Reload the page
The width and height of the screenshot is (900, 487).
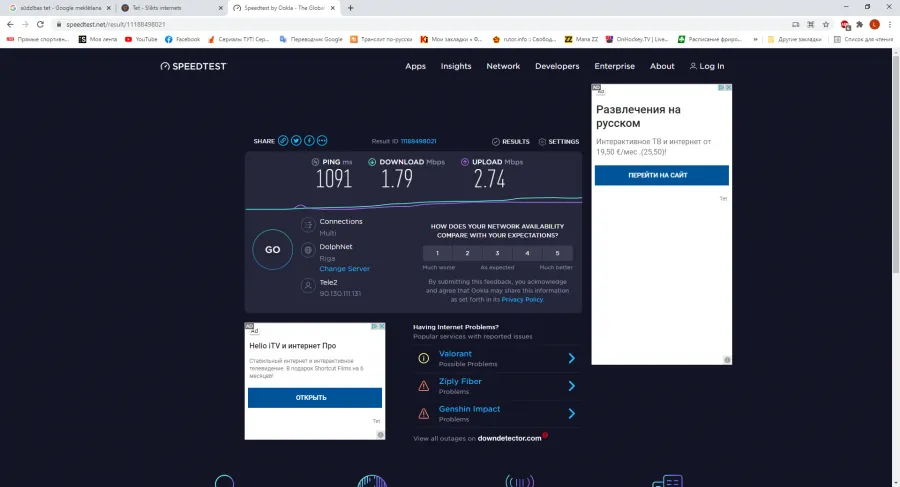point(40,24)
